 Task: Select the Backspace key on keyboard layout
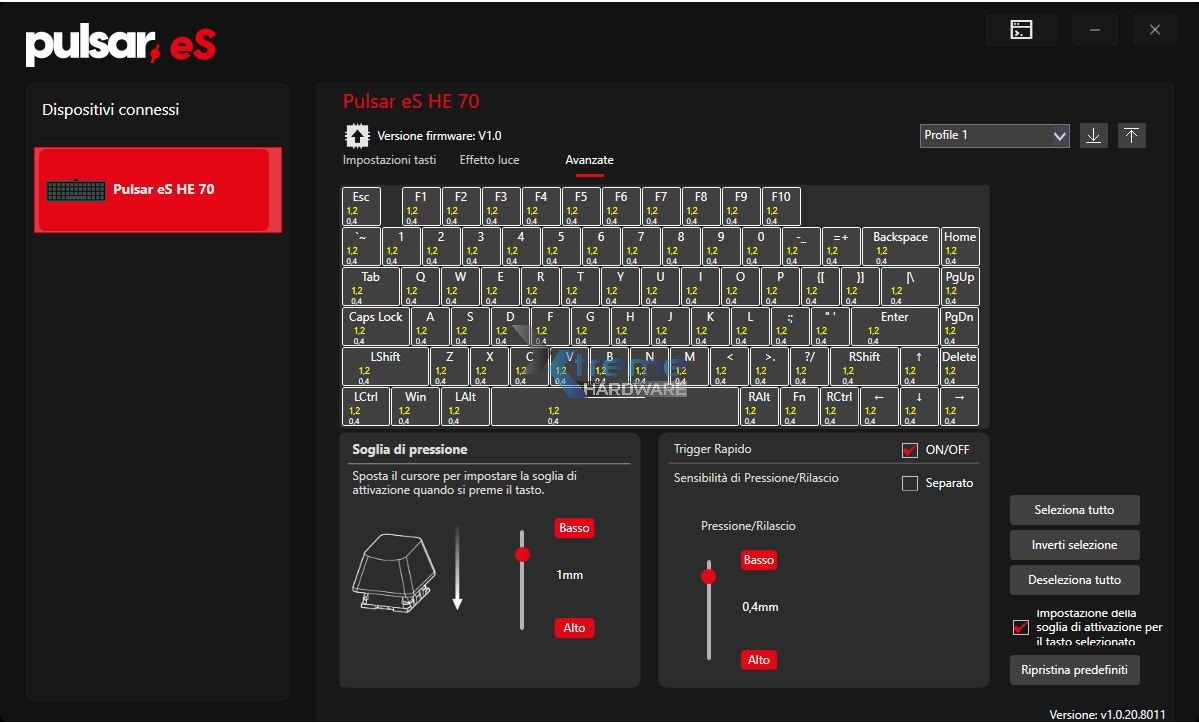900,246
